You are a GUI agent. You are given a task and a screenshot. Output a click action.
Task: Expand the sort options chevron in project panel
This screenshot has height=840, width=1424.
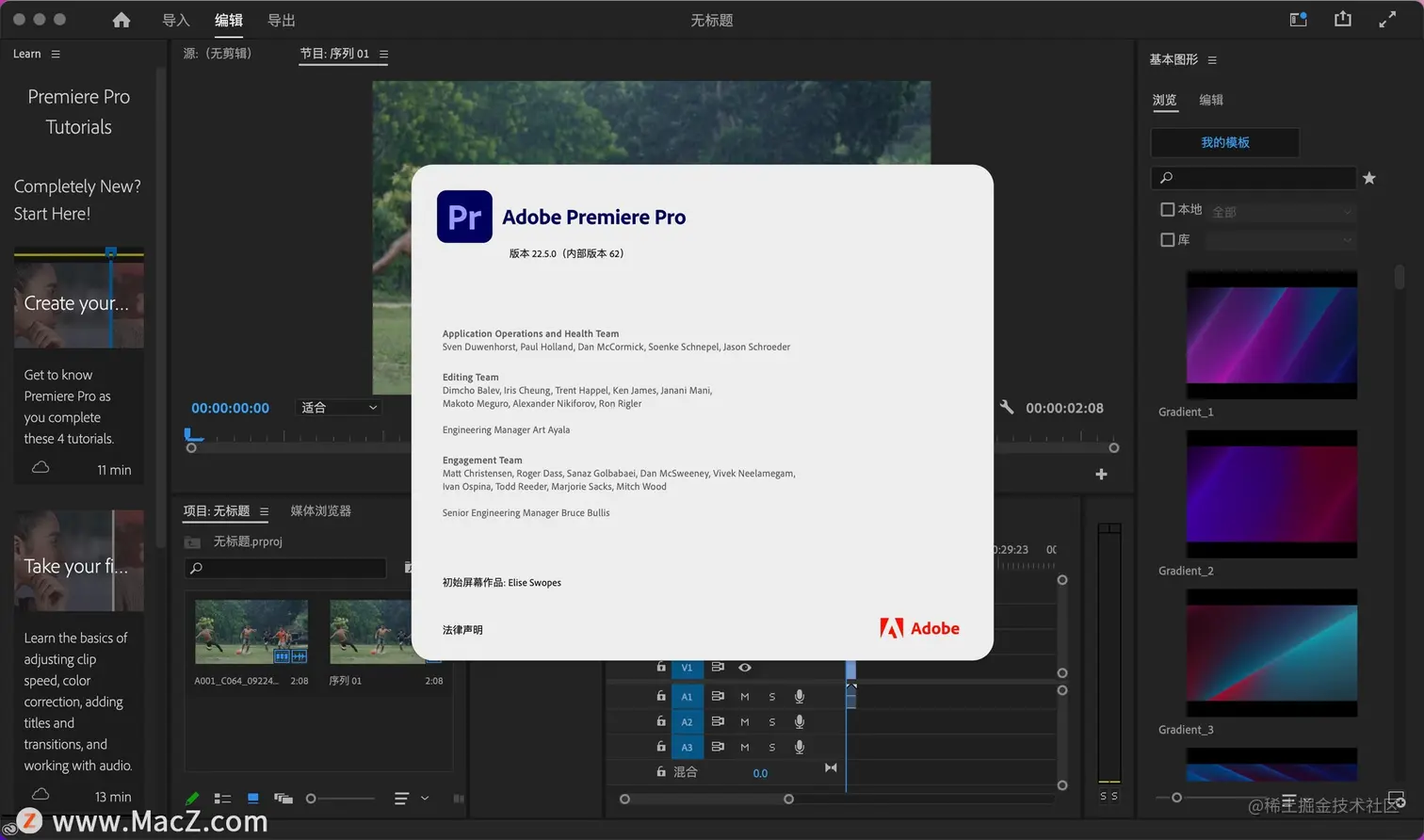[425, 799]
